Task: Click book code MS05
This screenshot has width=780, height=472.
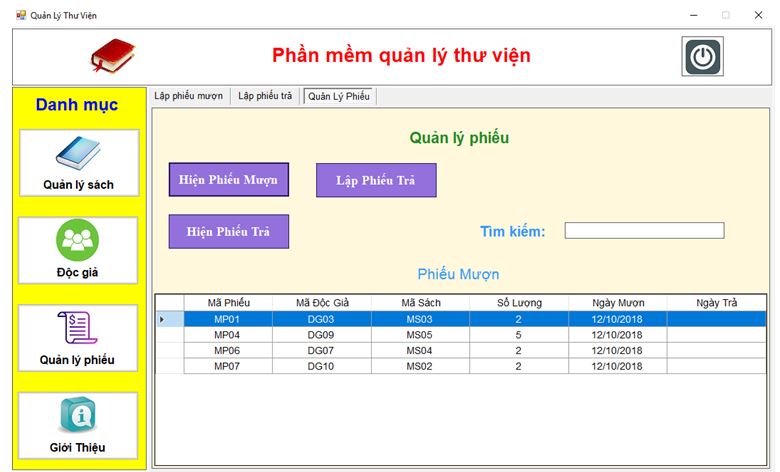Action: 420,335
